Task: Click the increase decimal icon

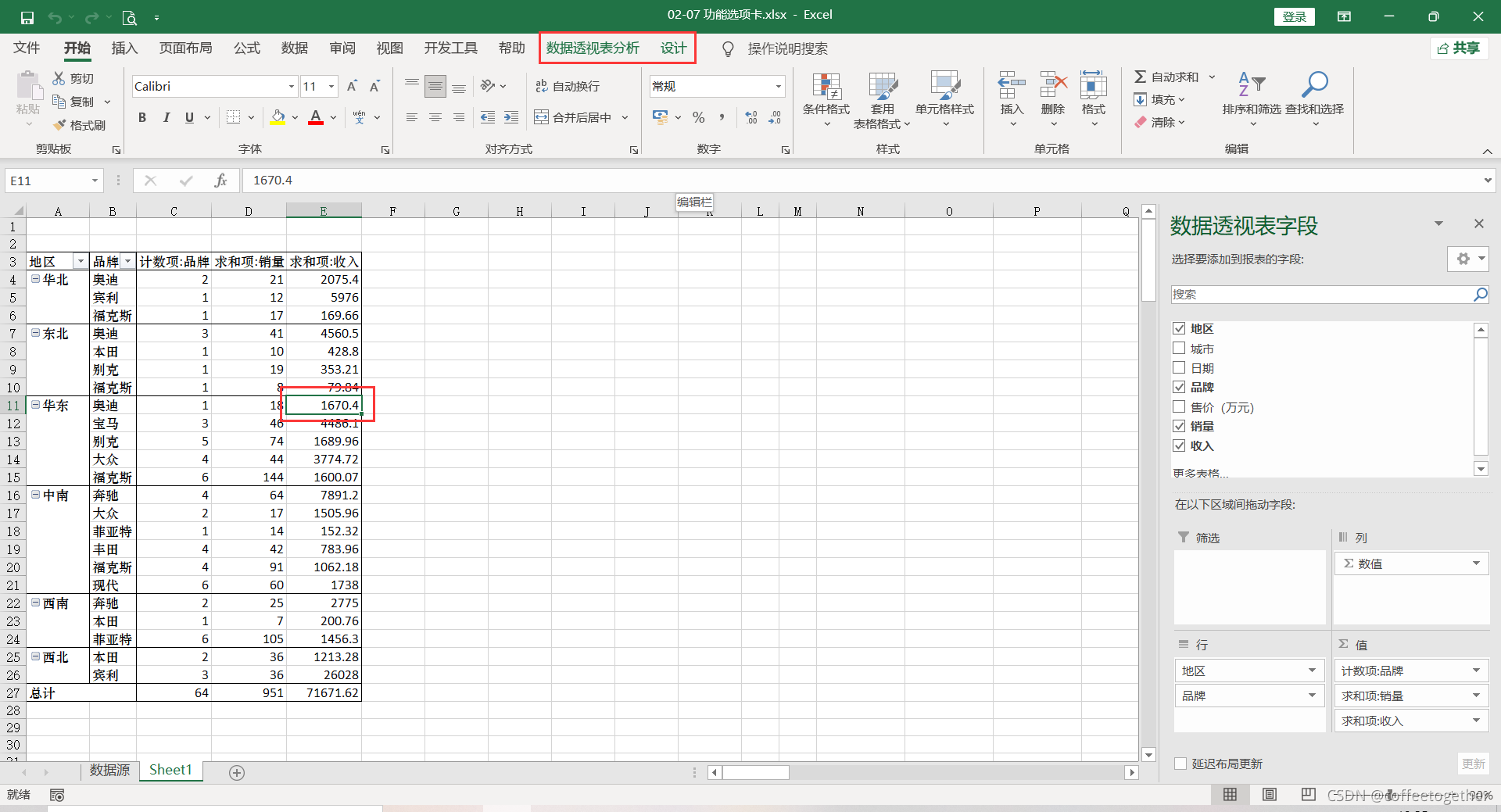Action: (x=751, y=117)
